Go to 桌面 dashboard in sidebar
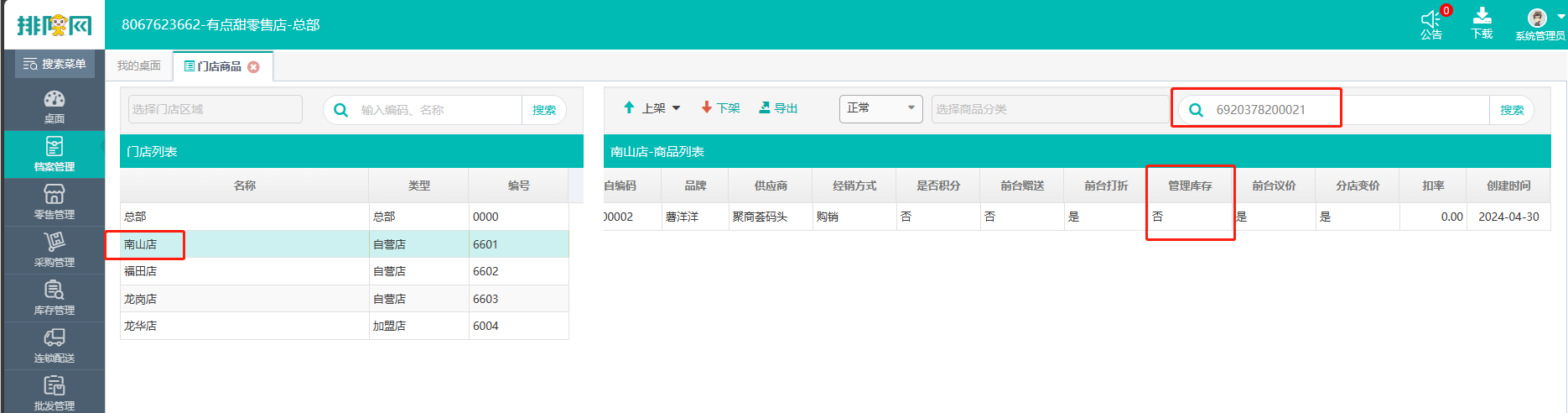This screenshot has height=413, width=1568. [55, 107]
